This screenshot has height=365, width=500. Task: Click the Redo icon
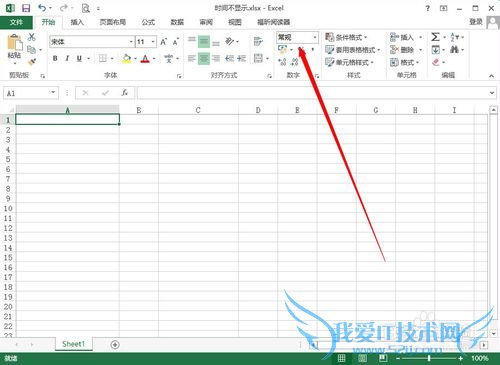64,8
